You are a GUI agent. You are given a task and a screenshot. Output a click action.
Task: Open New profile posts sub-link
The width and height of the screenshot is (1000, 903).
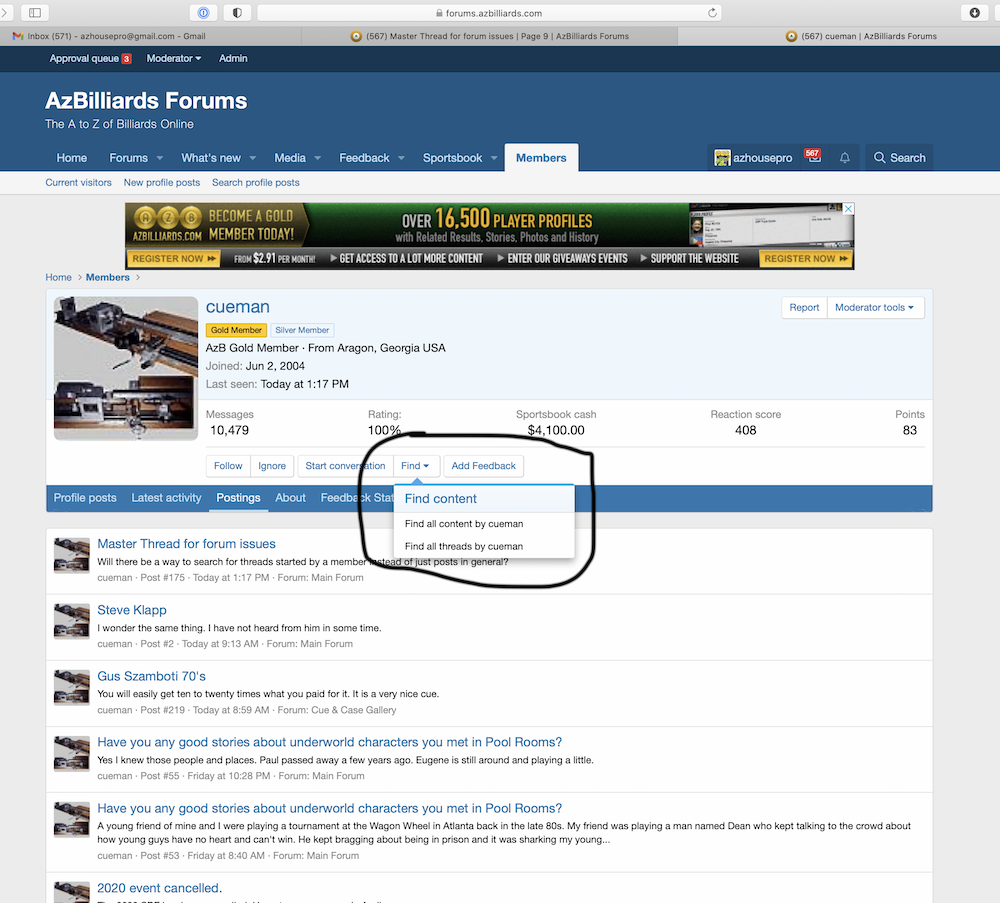162,182
